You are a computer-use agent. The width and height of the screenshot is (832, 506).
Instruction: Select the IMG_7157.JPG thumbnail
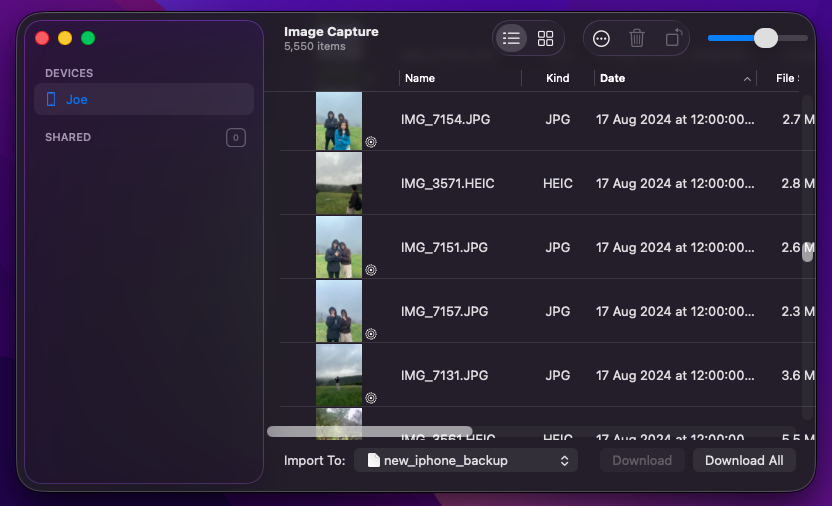[339, 311]
